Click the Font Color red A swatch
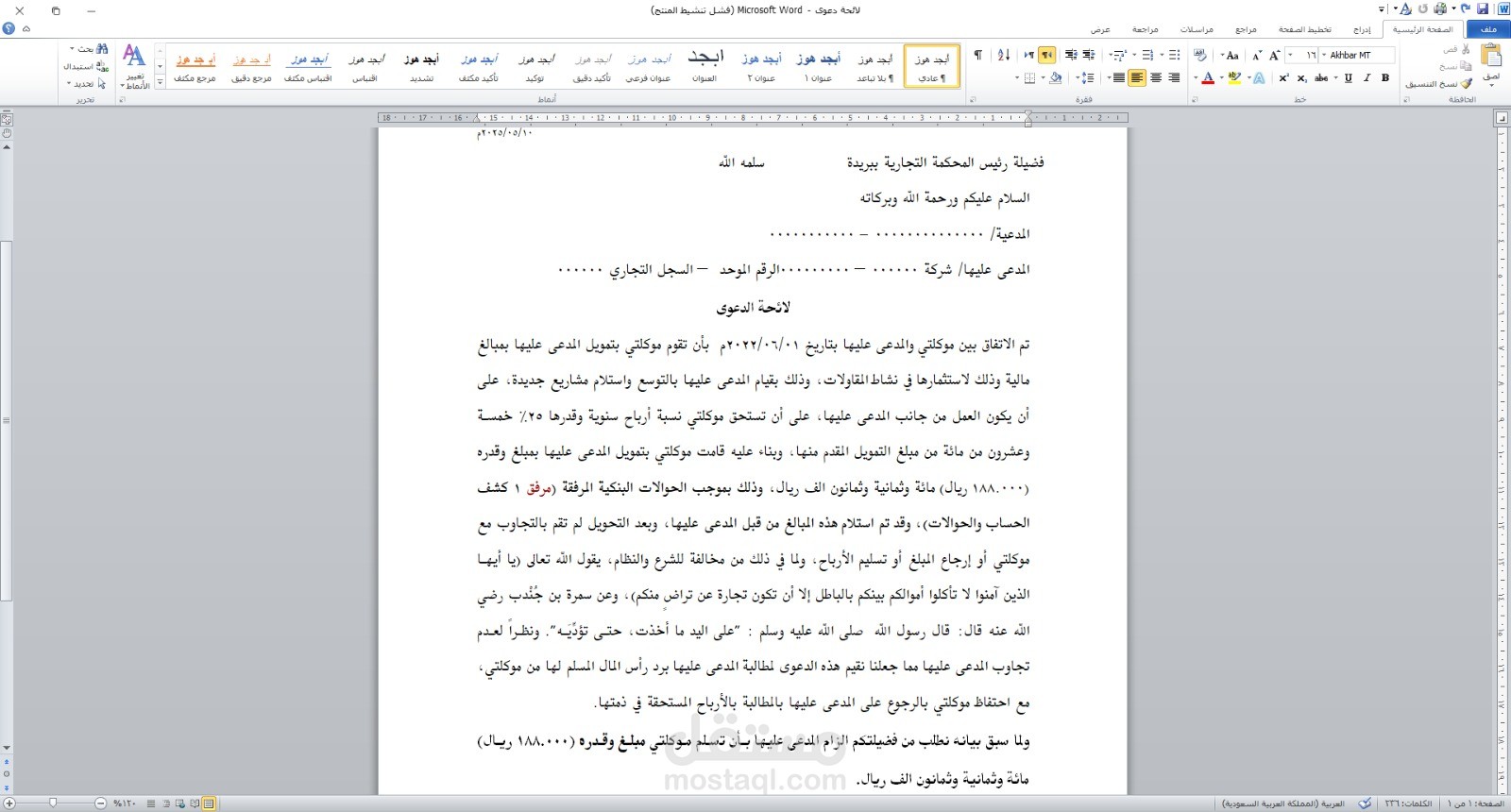This screenshot has width=1511, height=812. click(1207, 77)
